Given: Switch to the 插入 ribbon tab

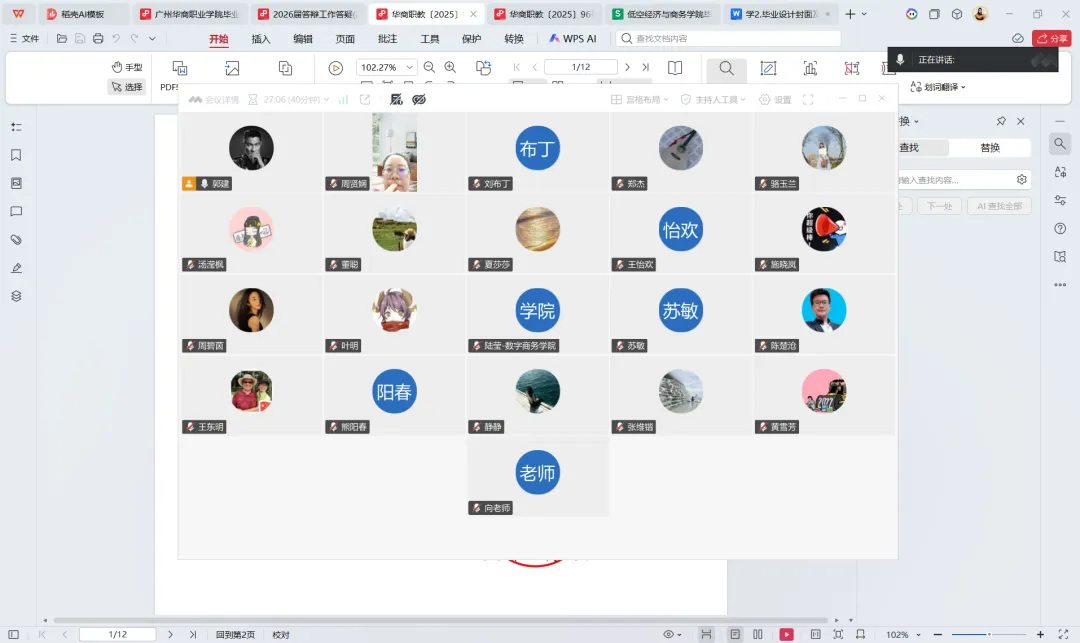Looking at the screenshot, I should click(x=261, y=39).
